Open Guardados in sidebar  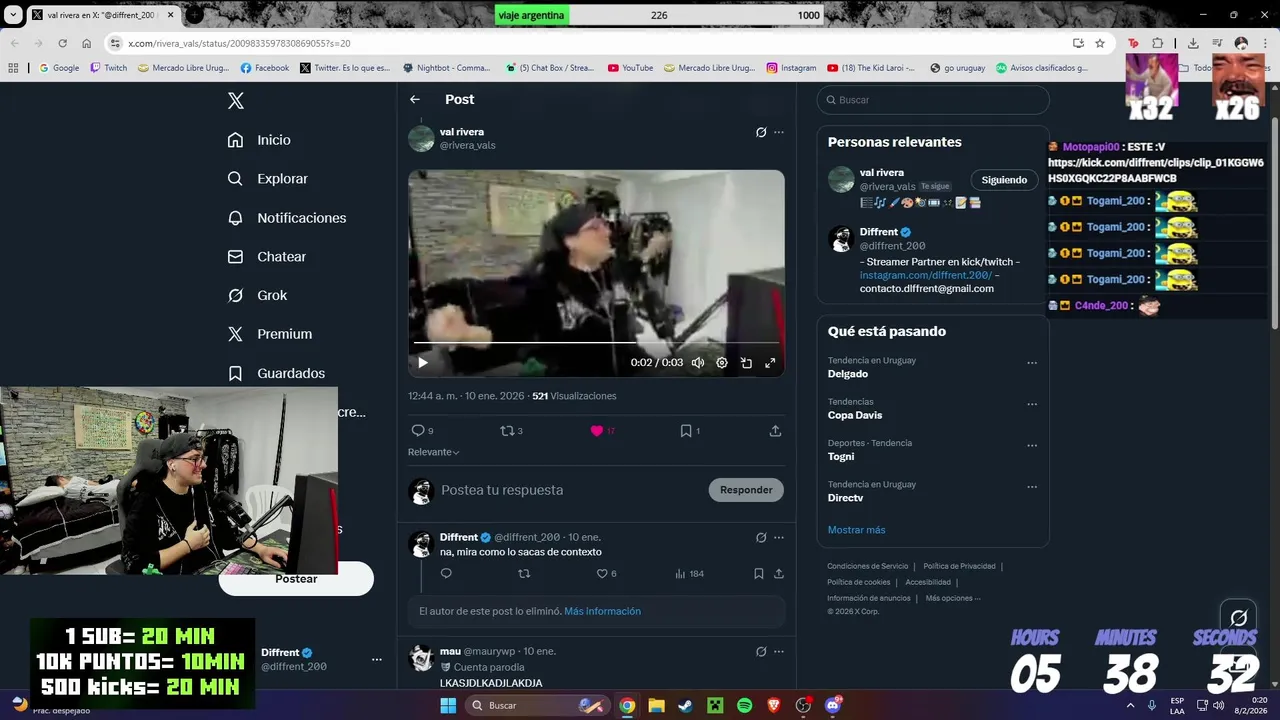(x=275, y=373)
